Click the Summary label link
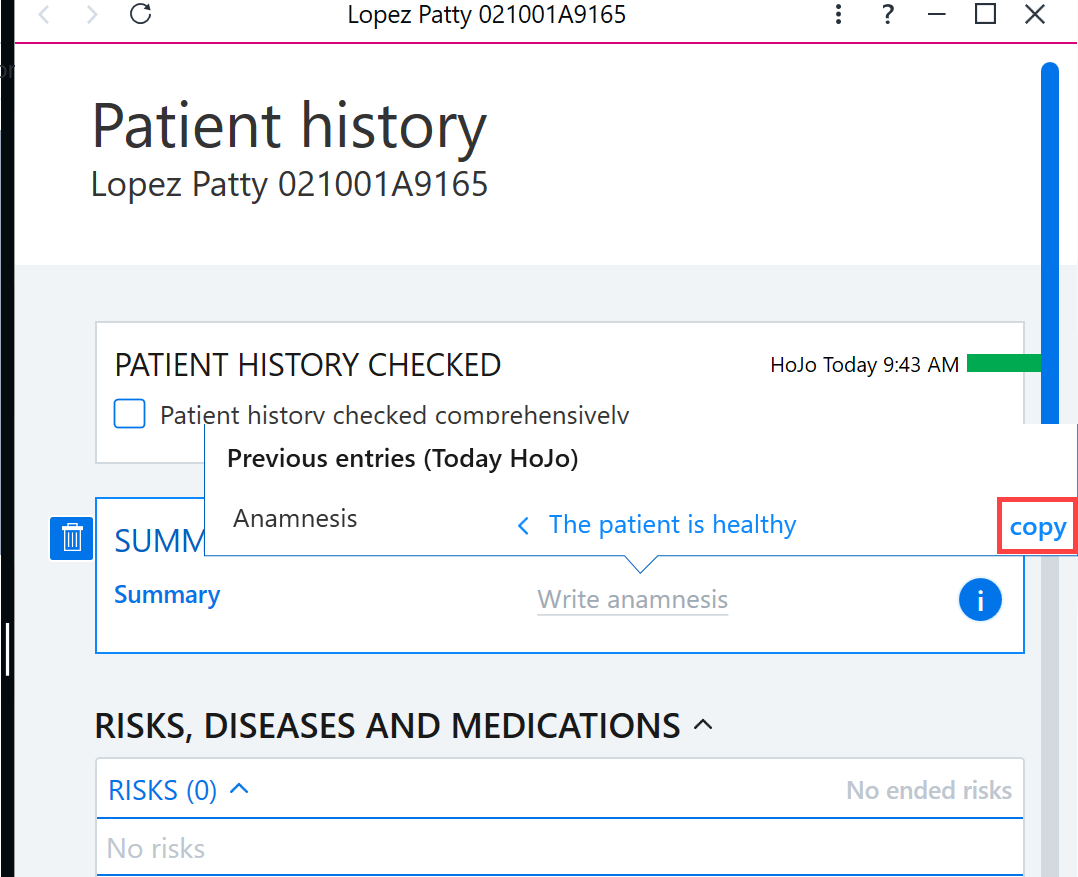This screenshot has width=1078, height=877. (x=167, y=595)
